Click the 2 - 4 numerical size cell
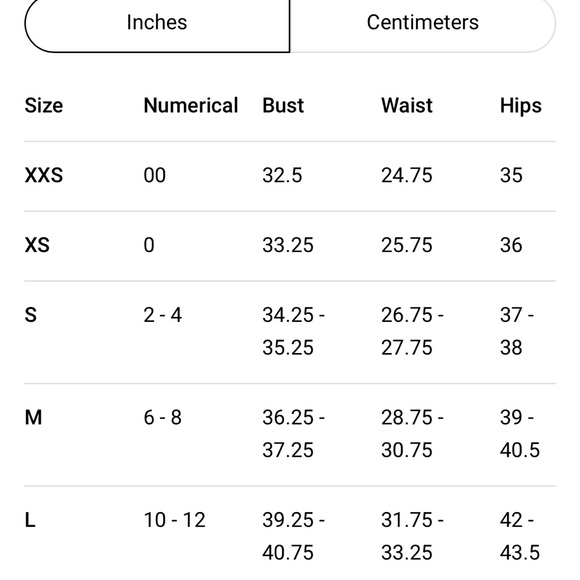 tap(163, 315)
